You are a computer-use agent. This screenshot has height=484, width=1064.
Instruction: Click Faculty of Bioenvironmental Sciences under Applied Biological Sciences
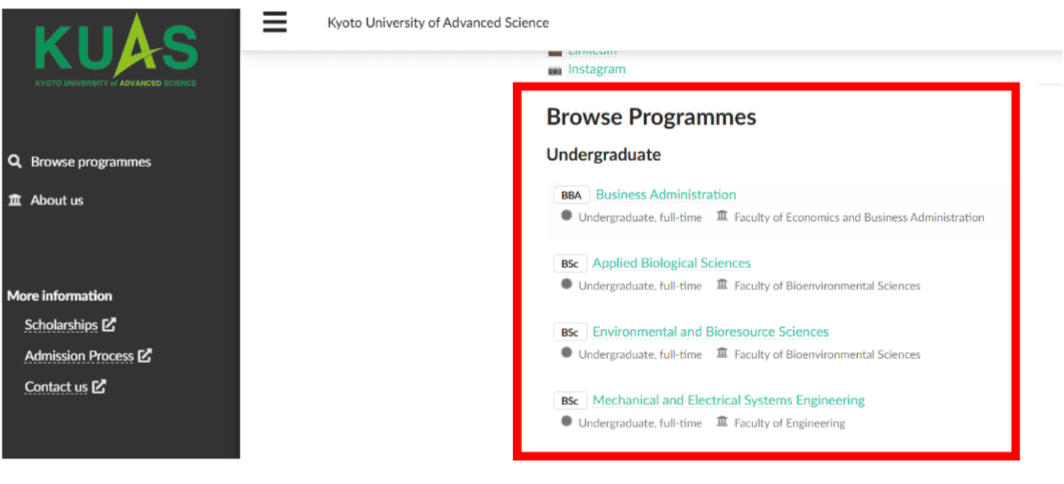coord(827,286)
